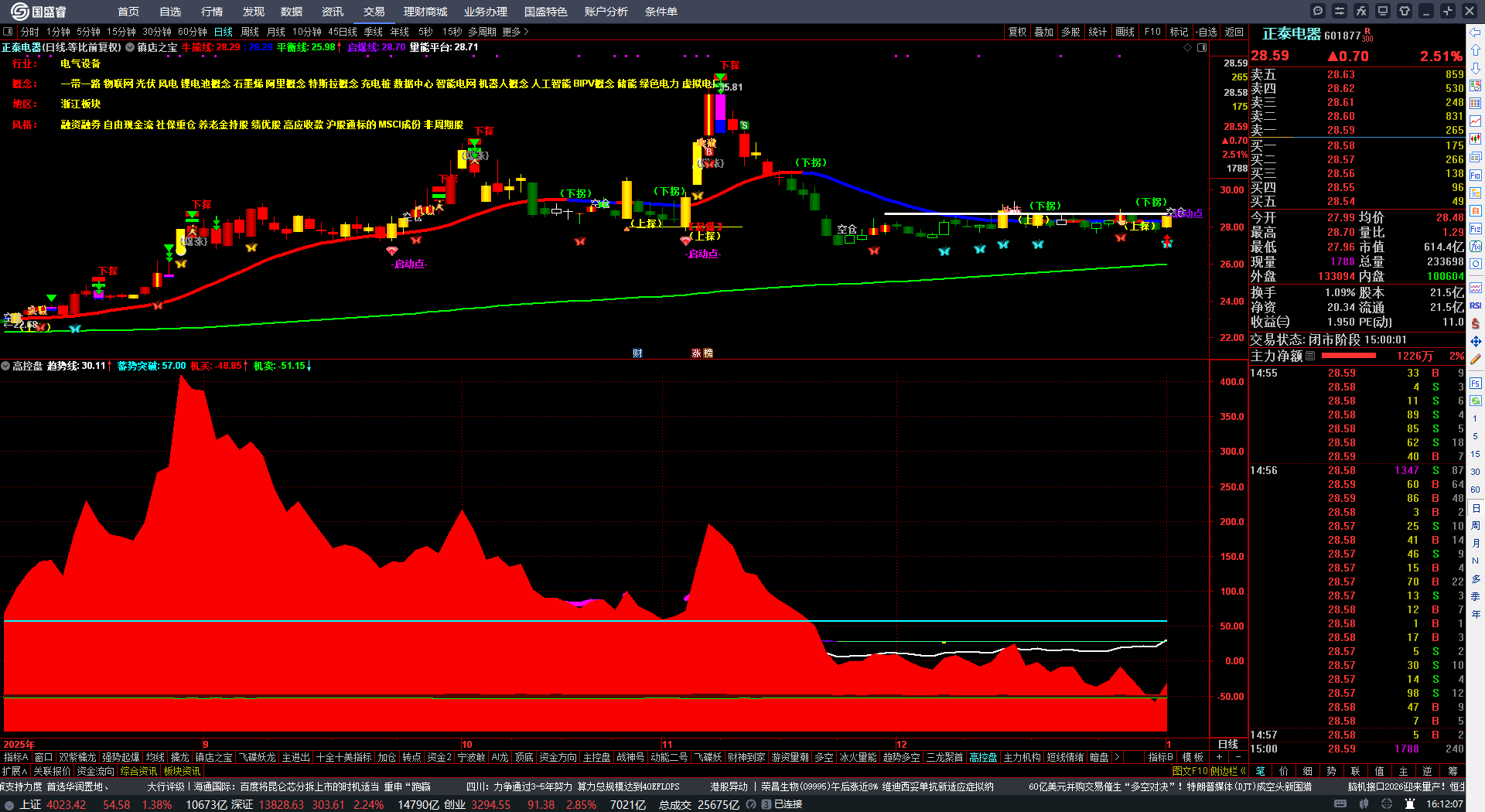Select the 高控盘 indicator tab
This screenshot has width=1485, height=812.
983,757
